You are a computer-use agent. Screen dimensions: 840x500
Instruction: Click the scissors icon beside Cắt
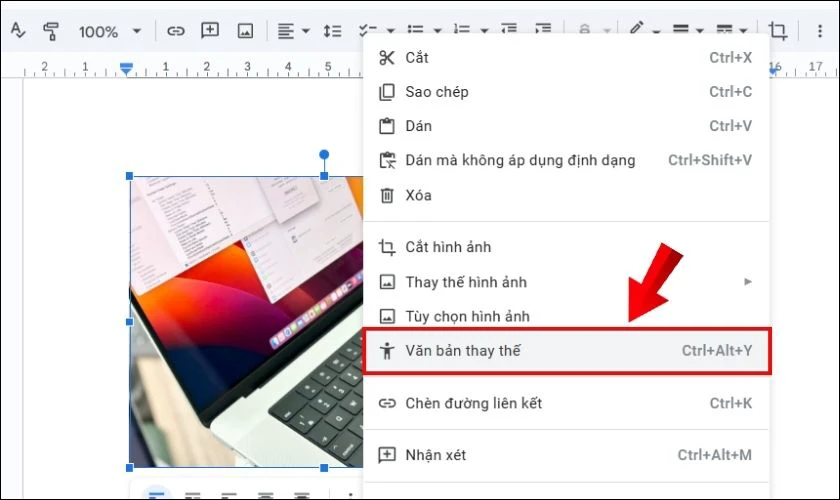[387, 57]
